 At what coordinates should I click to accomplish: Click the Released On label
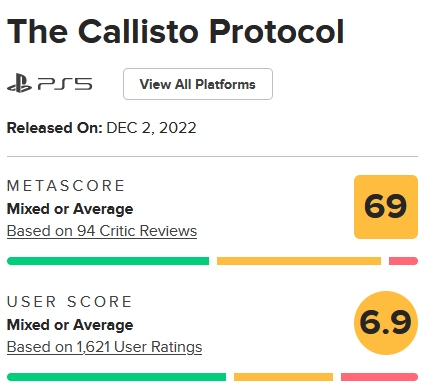point(55,128)
